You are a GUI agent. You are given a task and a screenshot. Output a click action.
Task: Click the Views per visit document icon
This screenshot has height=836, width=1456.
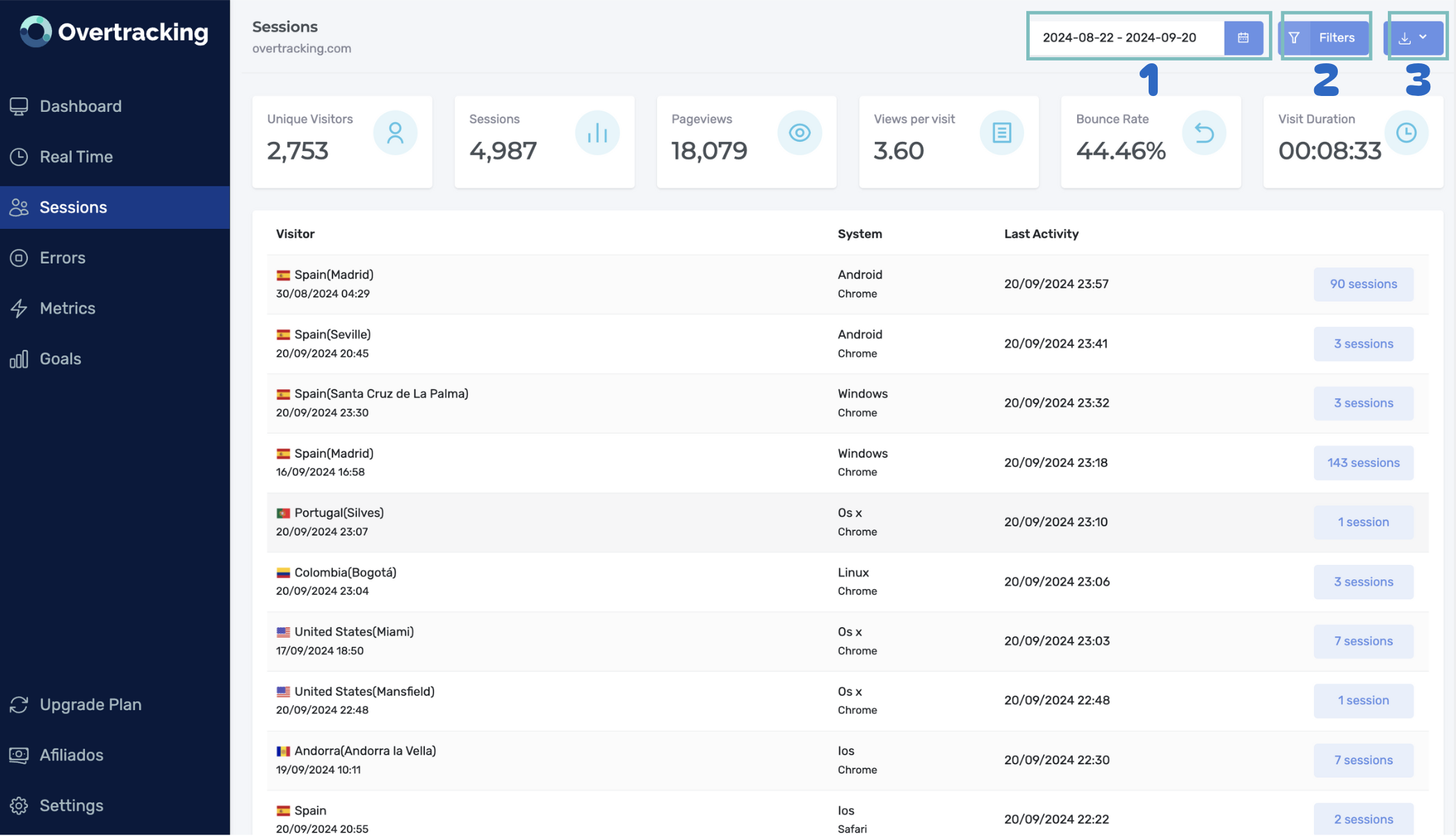pos(1002,132)
